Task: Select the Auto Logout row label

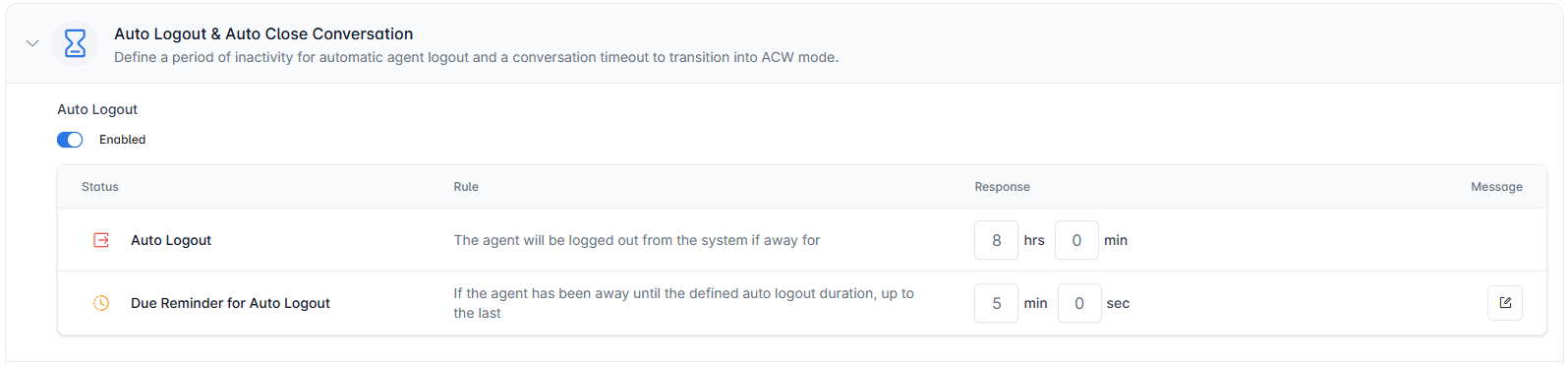Action: click(x=171, y=240)
